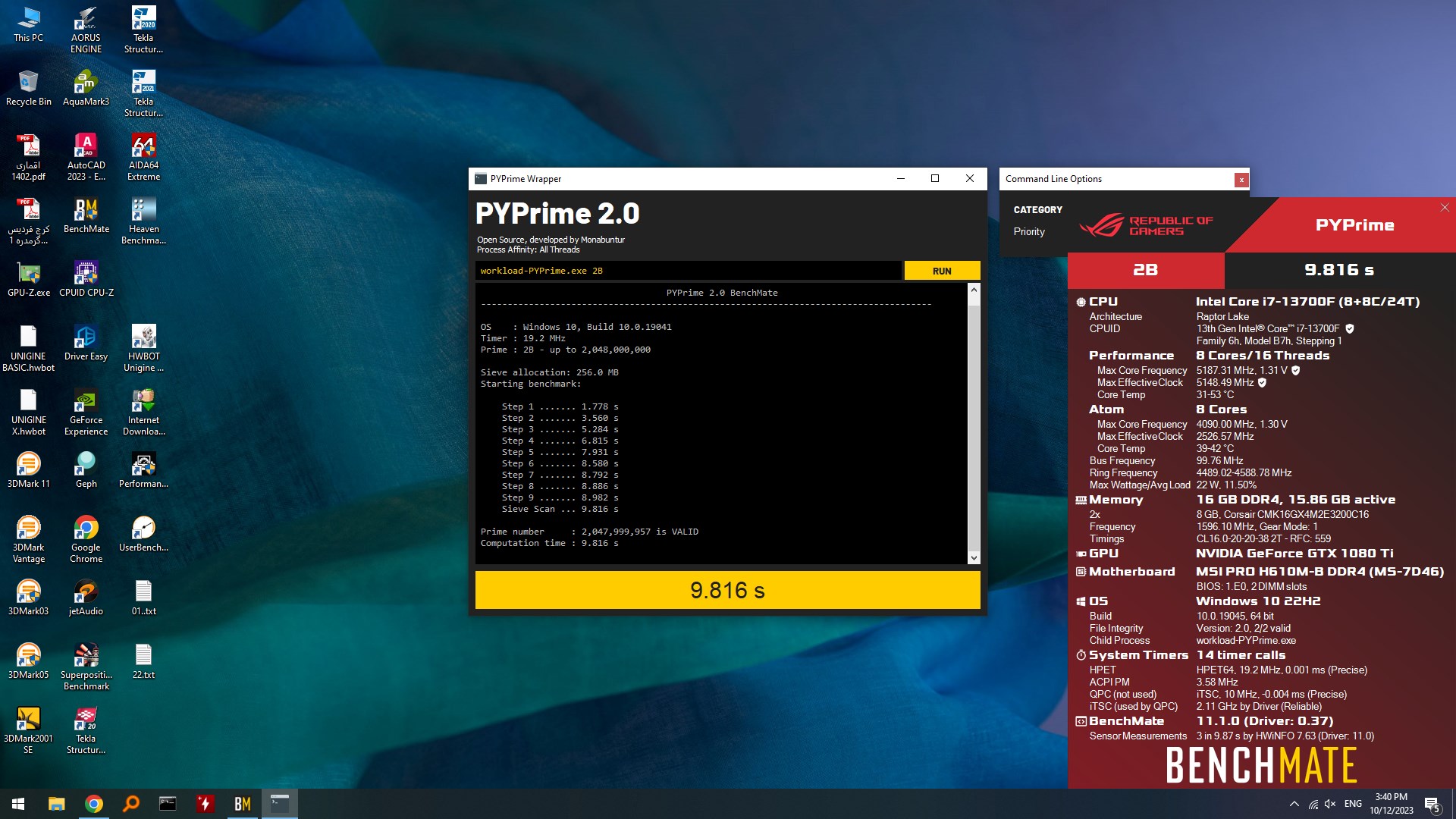Open AORUS ENGINE desktop shortcut
This screenshot has width=1456, height=819.
[x=86, y=30]
